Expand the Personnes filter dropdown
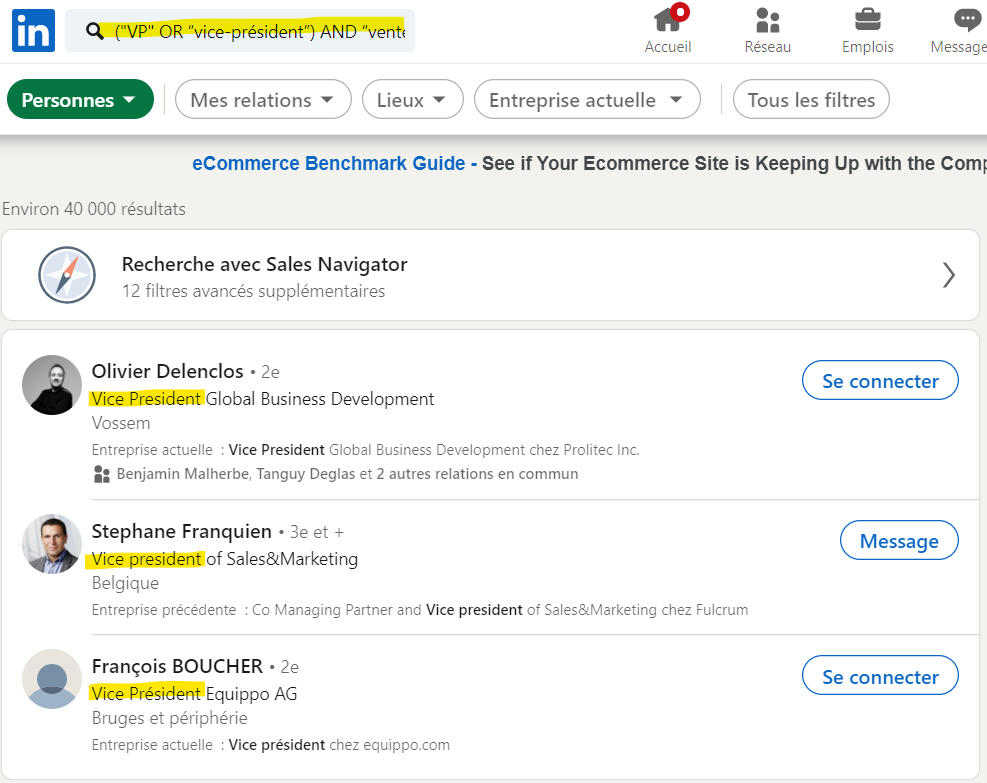 (81, 99)
